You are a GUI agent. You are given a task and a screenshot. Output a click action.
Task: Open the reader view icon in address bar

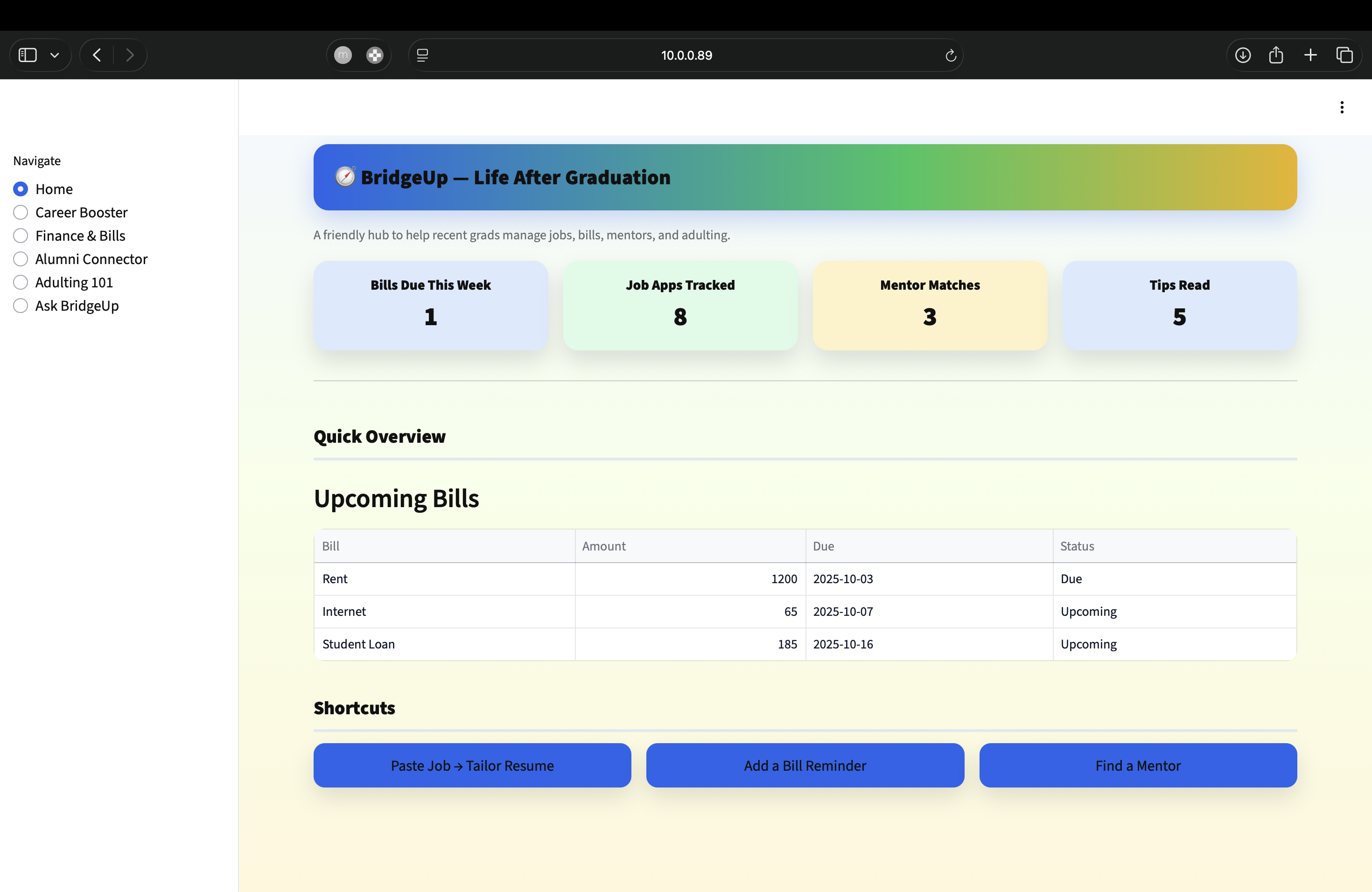point(422,56)
